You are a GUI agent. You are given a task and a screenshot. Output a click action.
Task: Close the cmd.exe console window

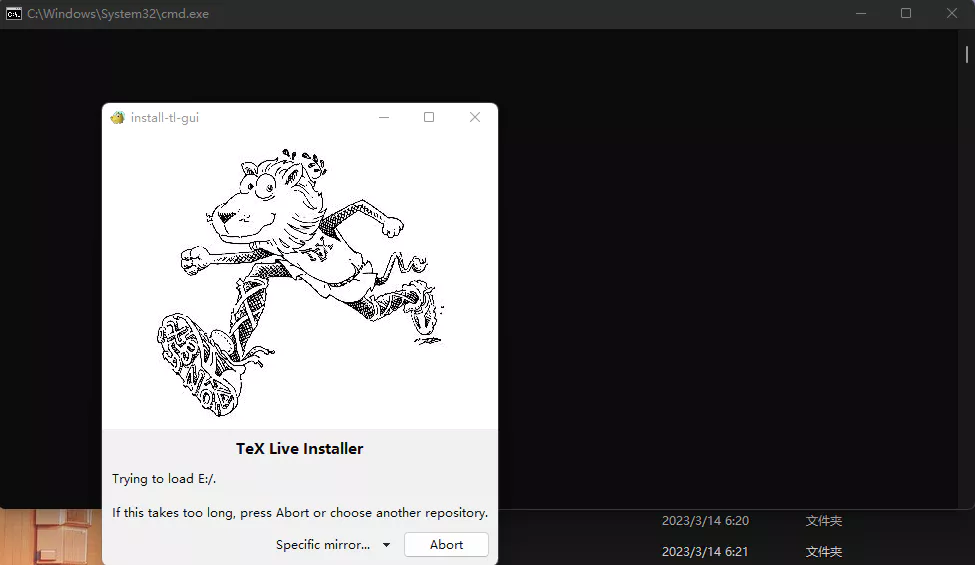pos(951,14)
